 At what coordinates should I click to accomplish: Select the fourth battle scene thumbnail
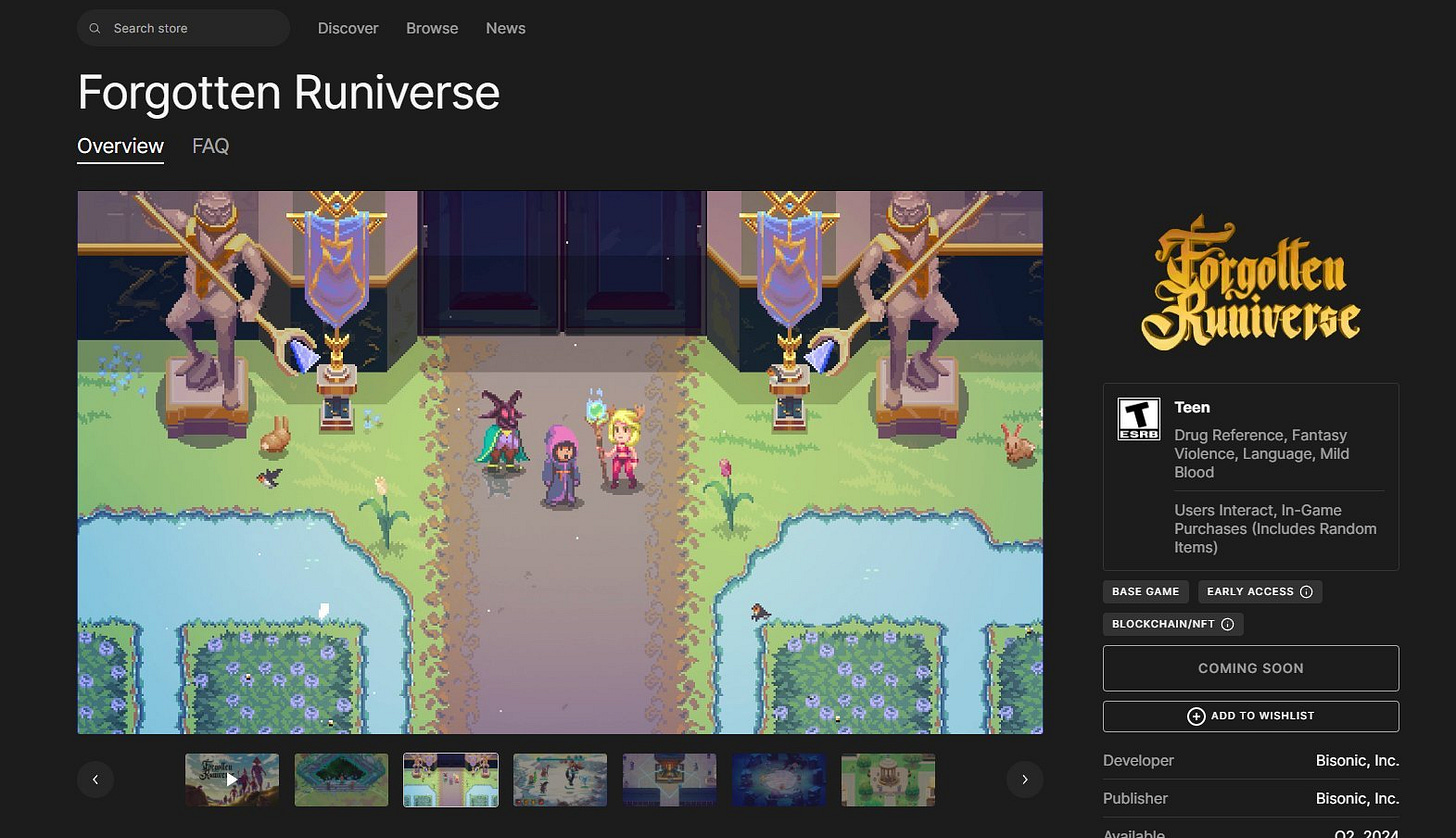tap(560, 780)
